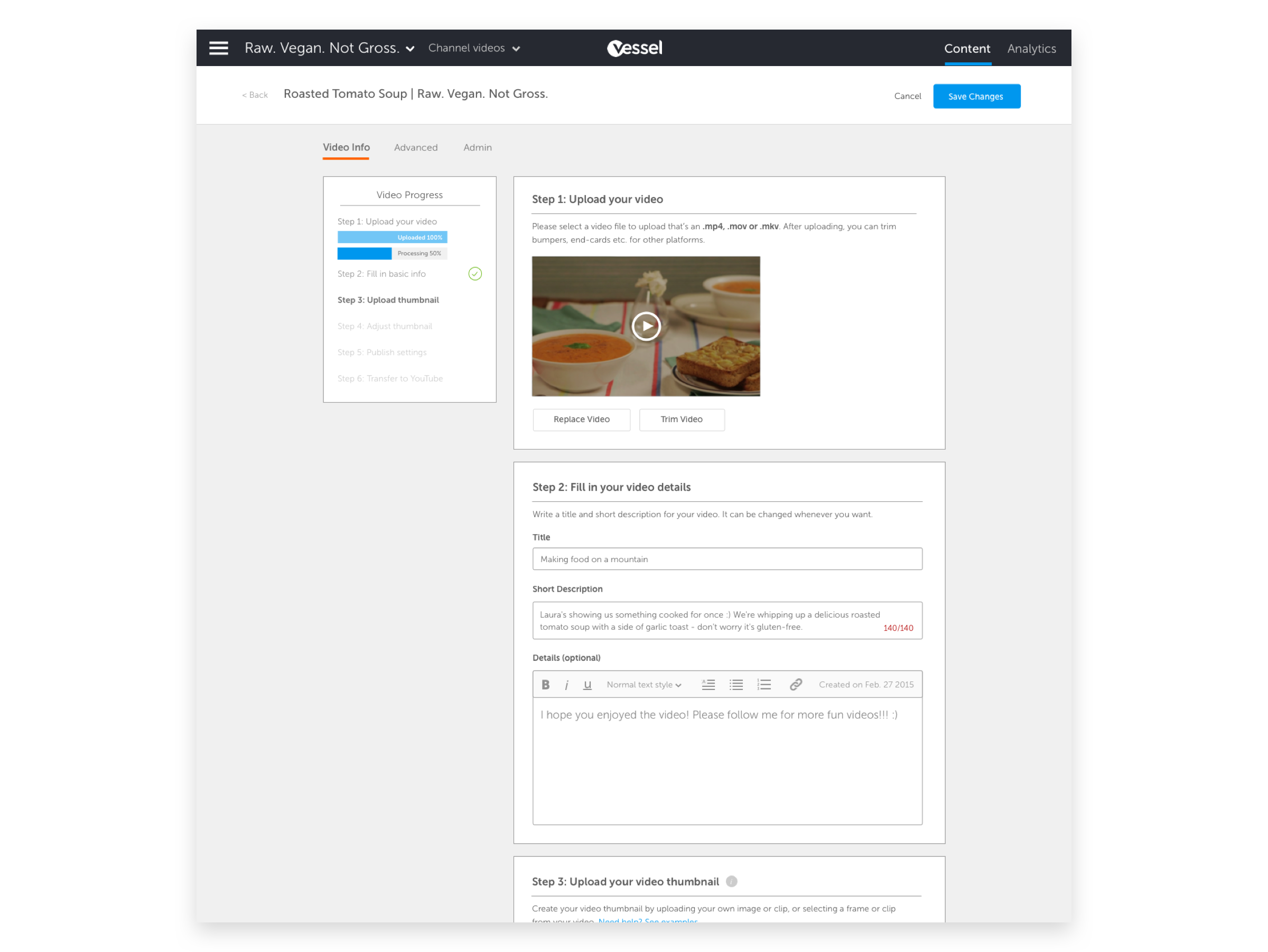
Task: Select Step 3: Upload thumbnail in progress
Action: (x=388, y=300)
